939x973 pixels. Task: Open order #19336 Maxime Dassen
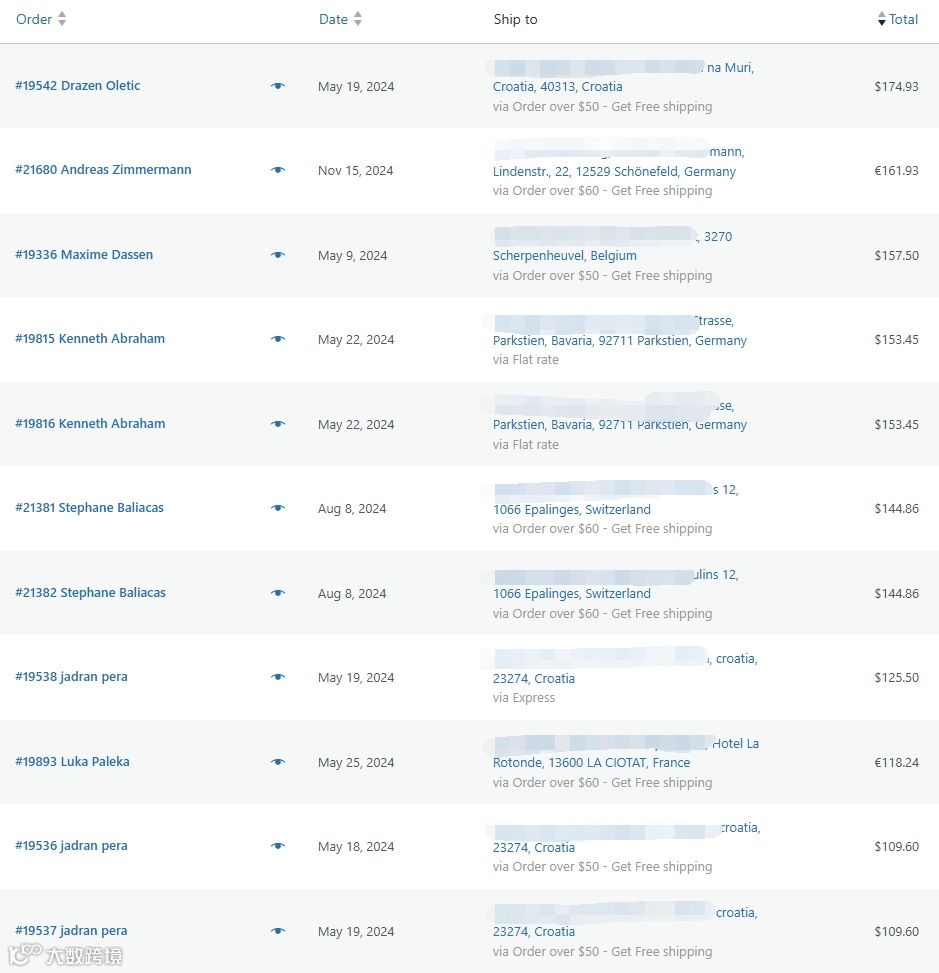(84, 254)
